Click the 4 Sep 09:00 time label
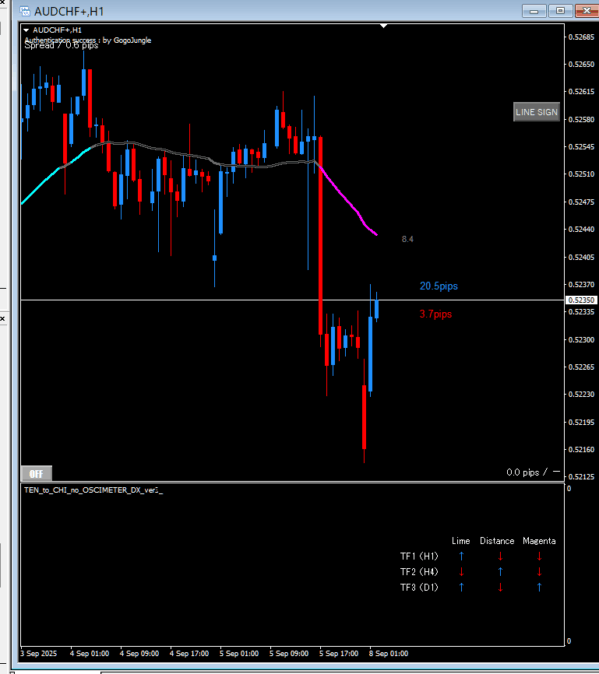Screen dimensions: 599x674 (x=139, y=653)
